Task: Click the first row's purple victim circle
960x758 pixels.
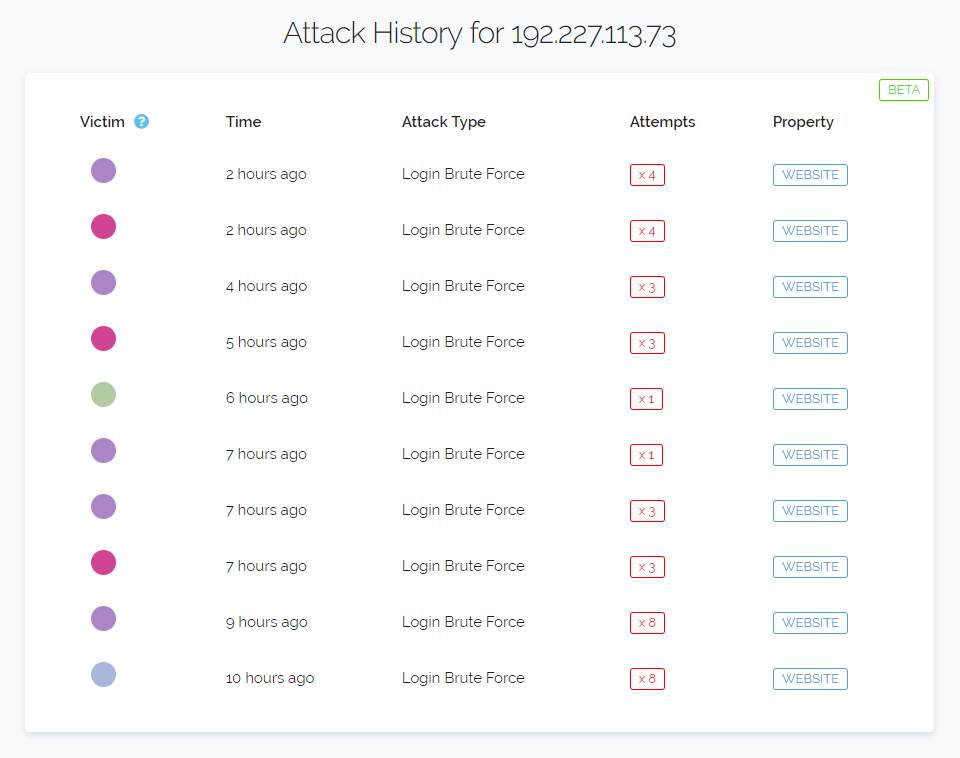Action: [103, 171]
